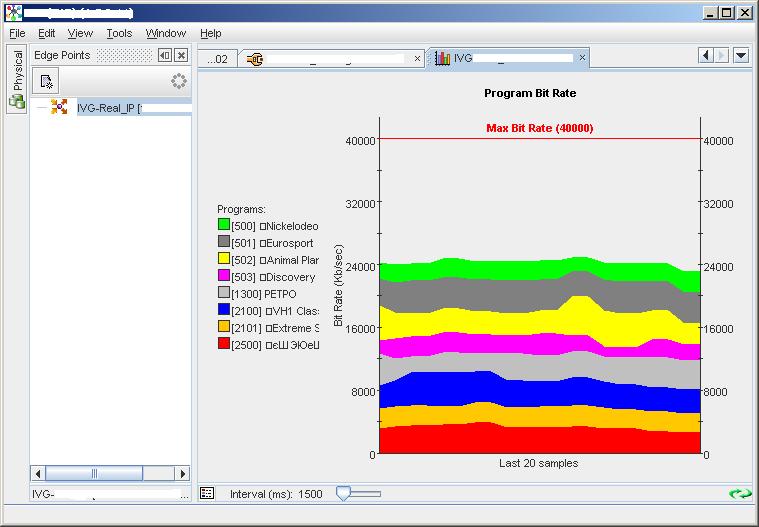Click right arrow of horizontal scrollbar
759x527 pixels.
[x=183, y=473]
